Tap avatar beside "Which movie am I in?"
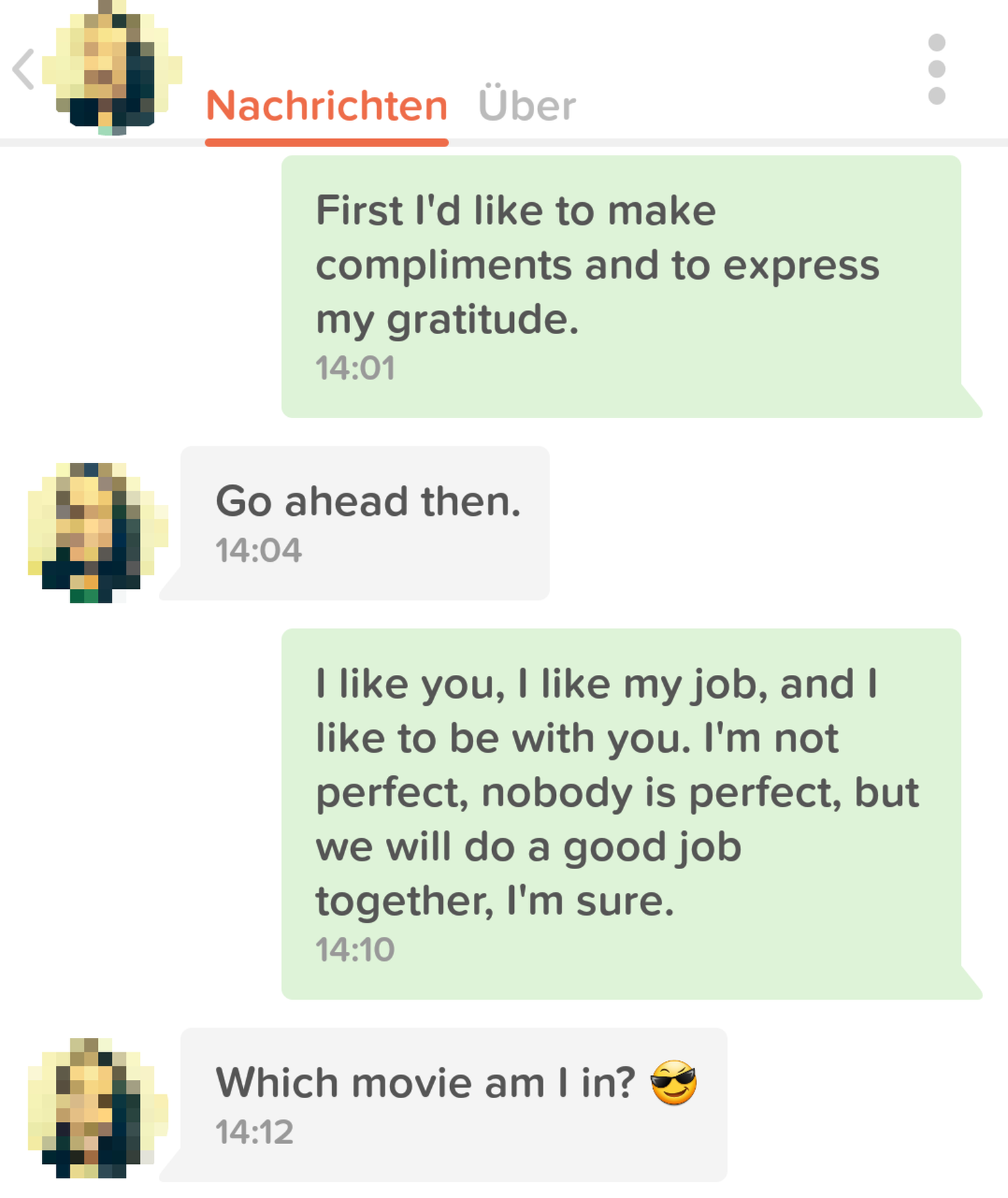This screenshot has width=1008, height=1198. 97,1108
